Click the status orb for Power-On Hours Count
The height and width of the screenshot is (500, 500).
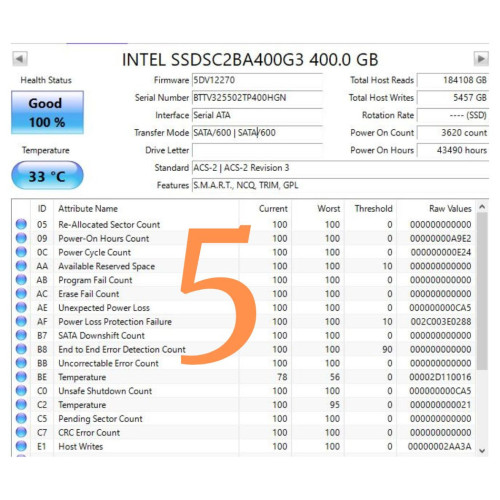click(x=21, y=238)
